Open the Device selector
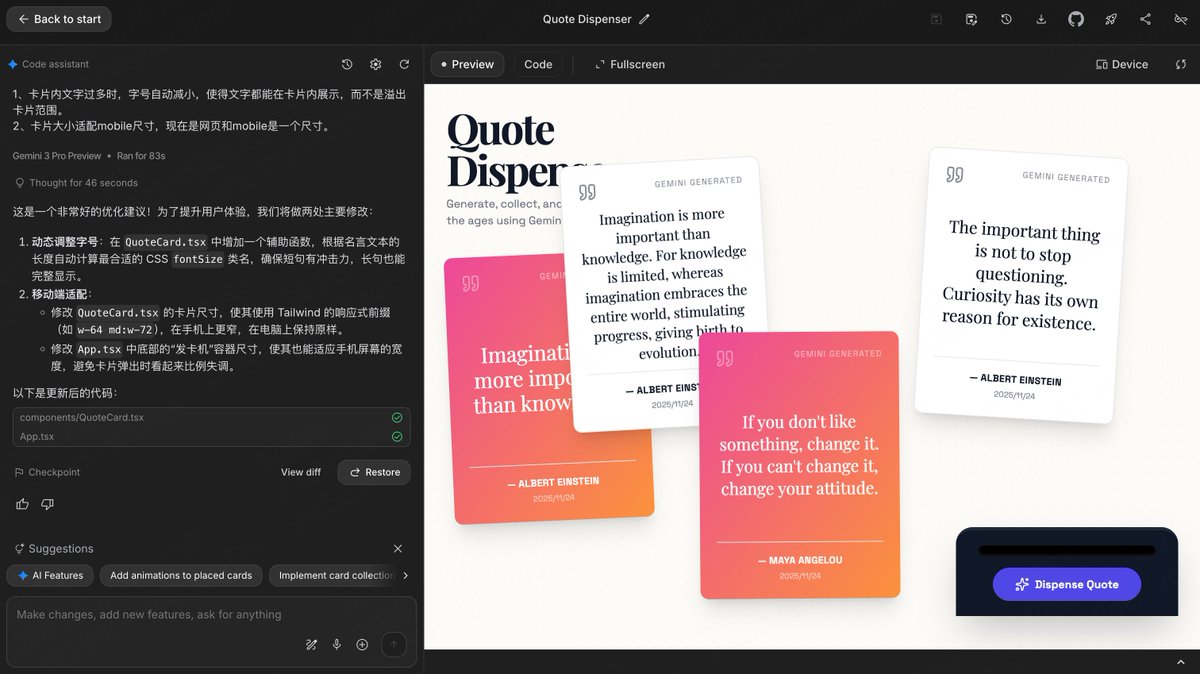1200x674 pixels. click(x=1122, y=64)
